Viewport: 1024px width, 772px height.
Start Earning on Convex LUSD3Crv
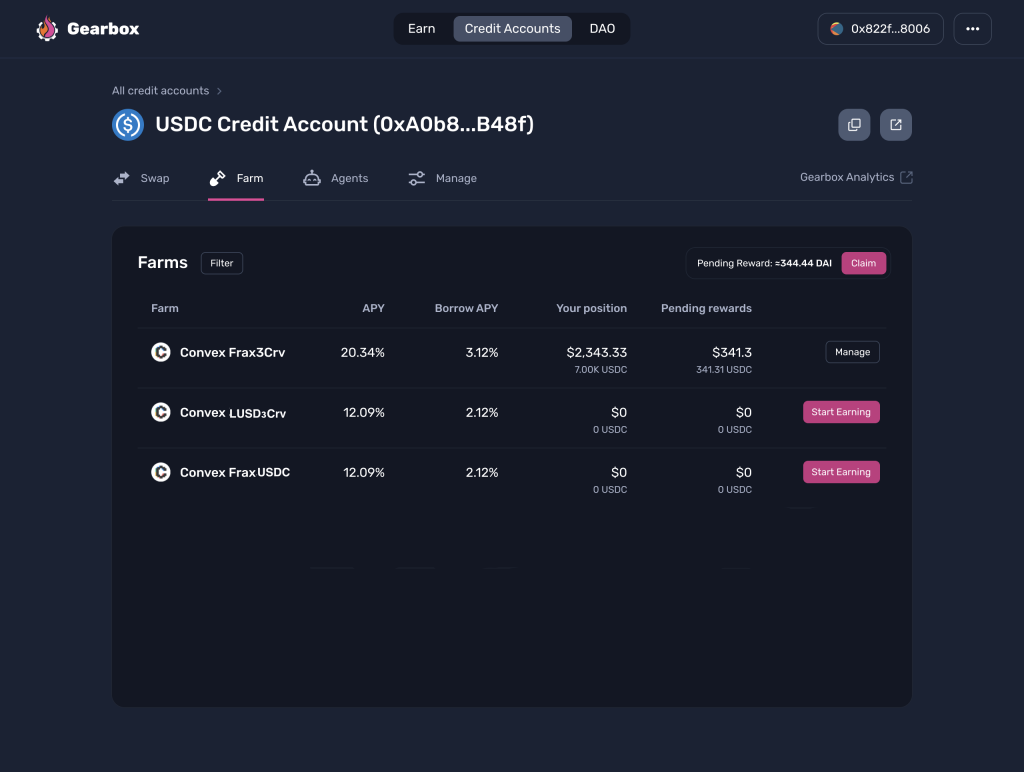(841, 412)
